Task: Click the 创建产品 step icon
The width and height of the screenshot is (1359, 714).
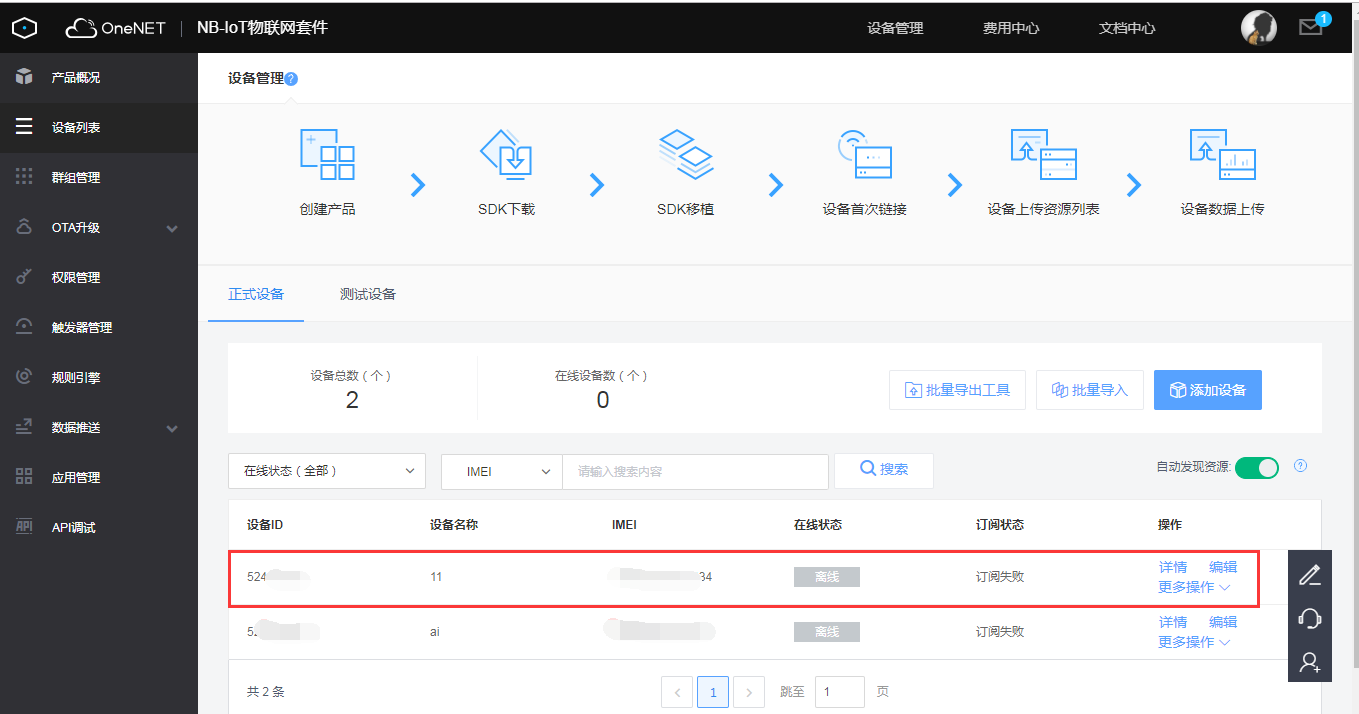Action: (327, 154)
